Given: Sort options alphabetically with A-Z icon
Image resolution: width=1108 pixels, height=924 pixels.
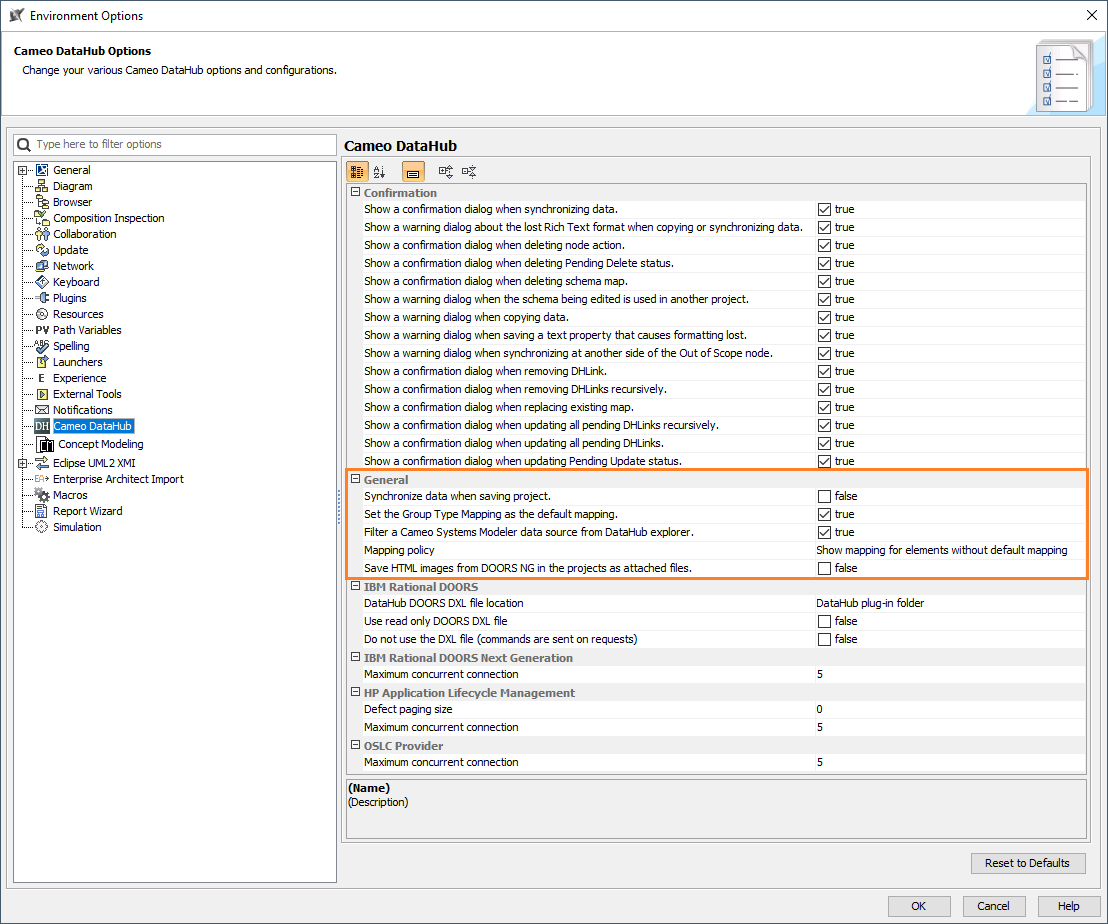Looking at the screenshot, I should pyautogui.click(x=381, y=171).
